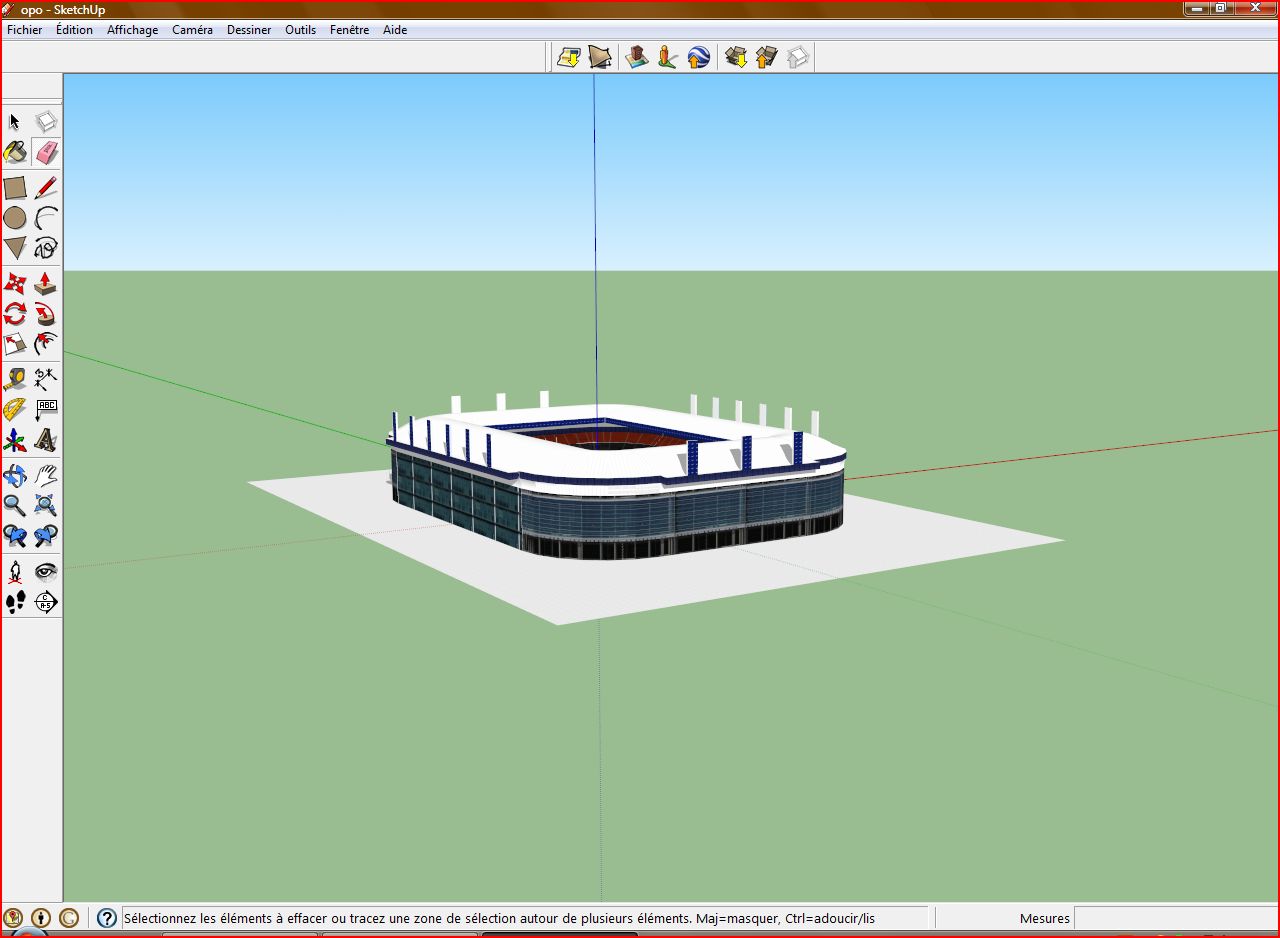Choose the Orbit camera tool
The image size is (1280, 938).
click(x=15, y=475)
